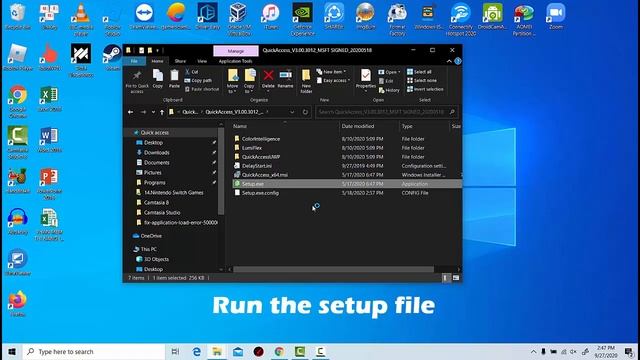Click Quick access in the navigation pane

(154, 132)
